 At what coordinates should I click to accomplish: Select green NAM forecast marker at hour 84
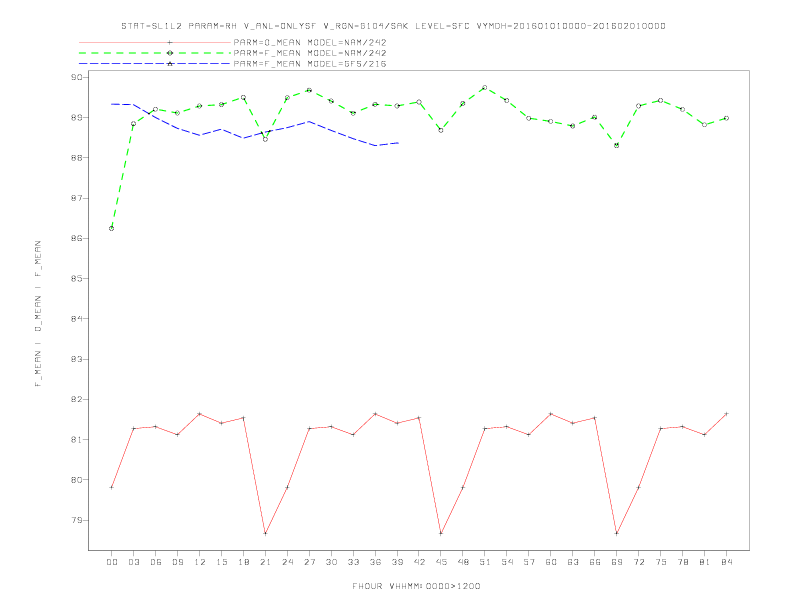click(726, 118)
